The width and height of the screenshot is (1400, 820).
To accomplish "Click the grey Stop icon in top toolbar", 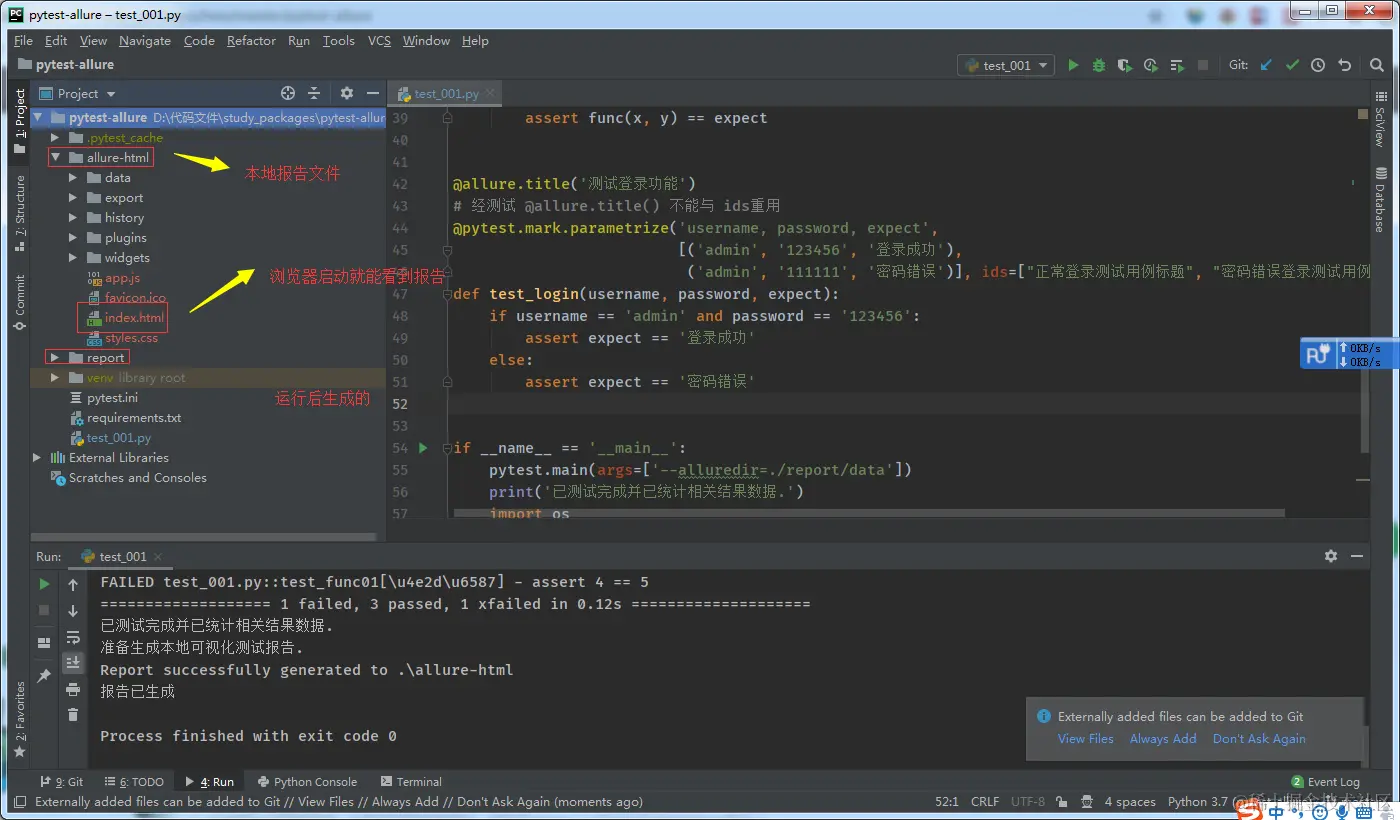I will [1203, 65].
